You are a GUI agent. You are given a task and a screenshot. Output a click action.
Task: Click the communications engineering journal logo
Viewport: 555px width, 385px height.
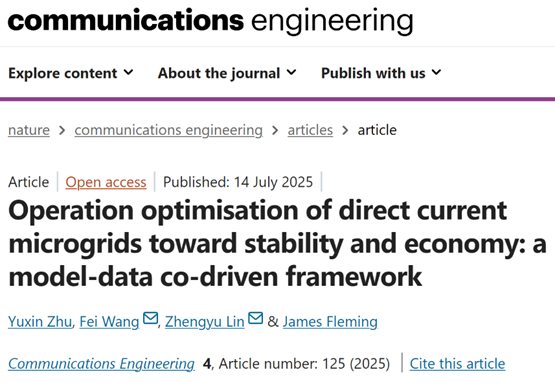coord(211,21)
